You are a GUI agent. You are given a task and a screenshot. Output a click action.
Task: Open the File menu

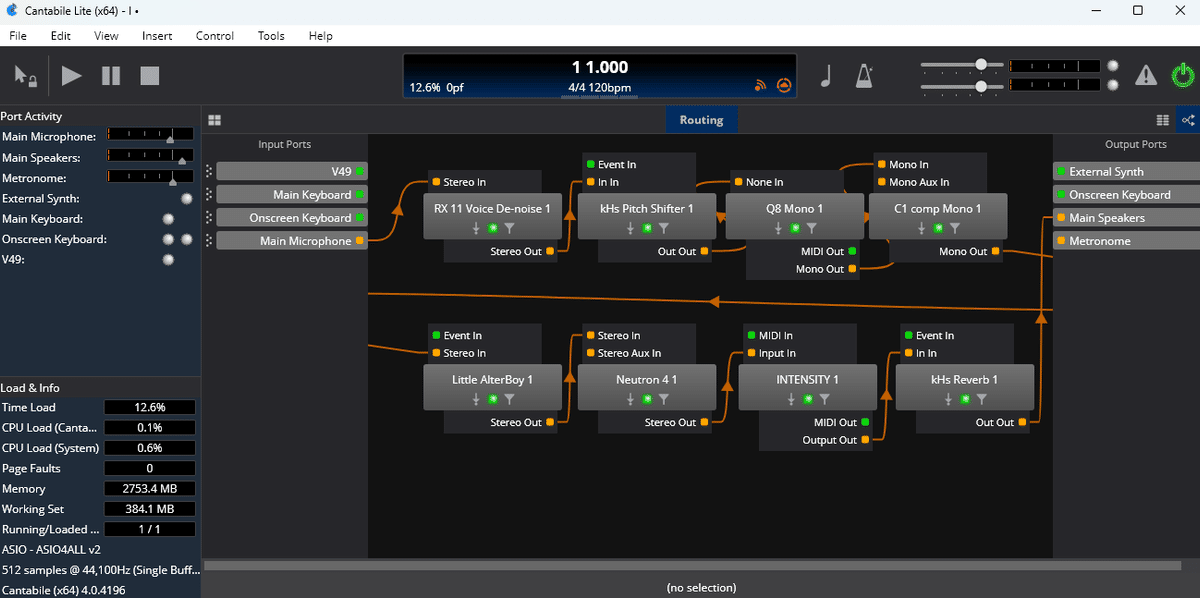pos(18,36)
